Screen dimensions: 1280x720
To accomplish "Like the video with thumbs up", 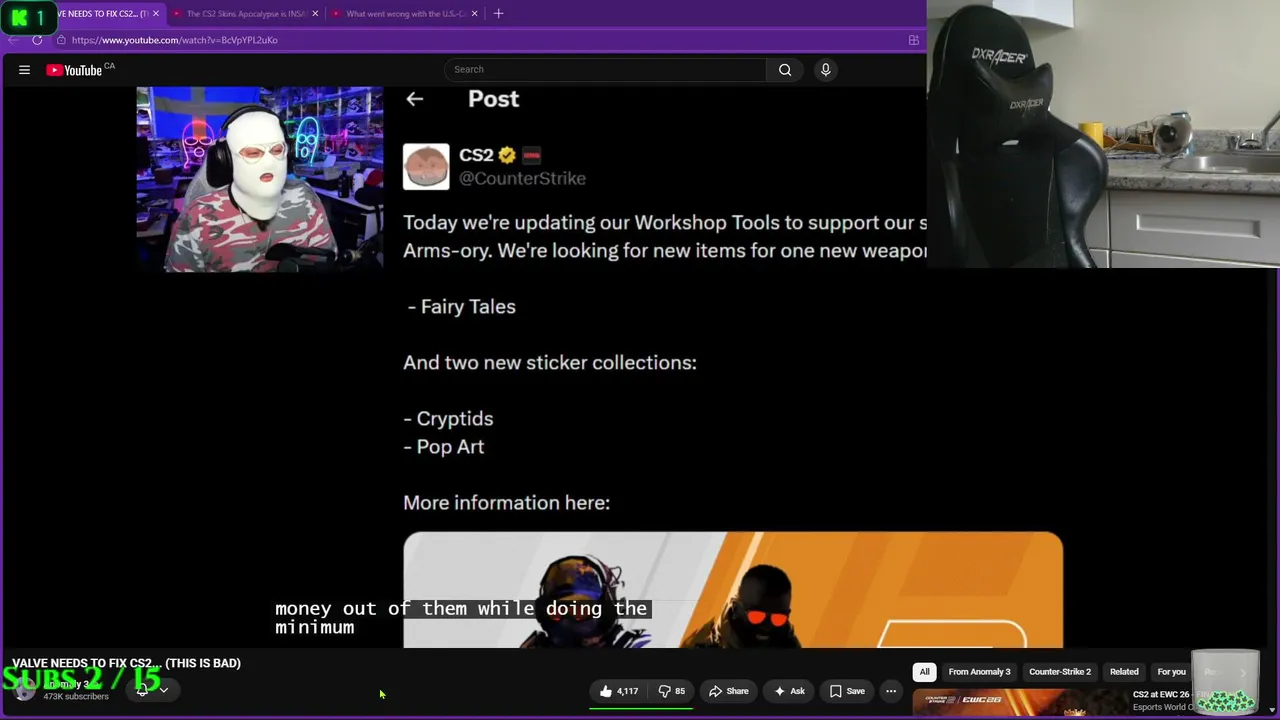I will click(619, 691).
